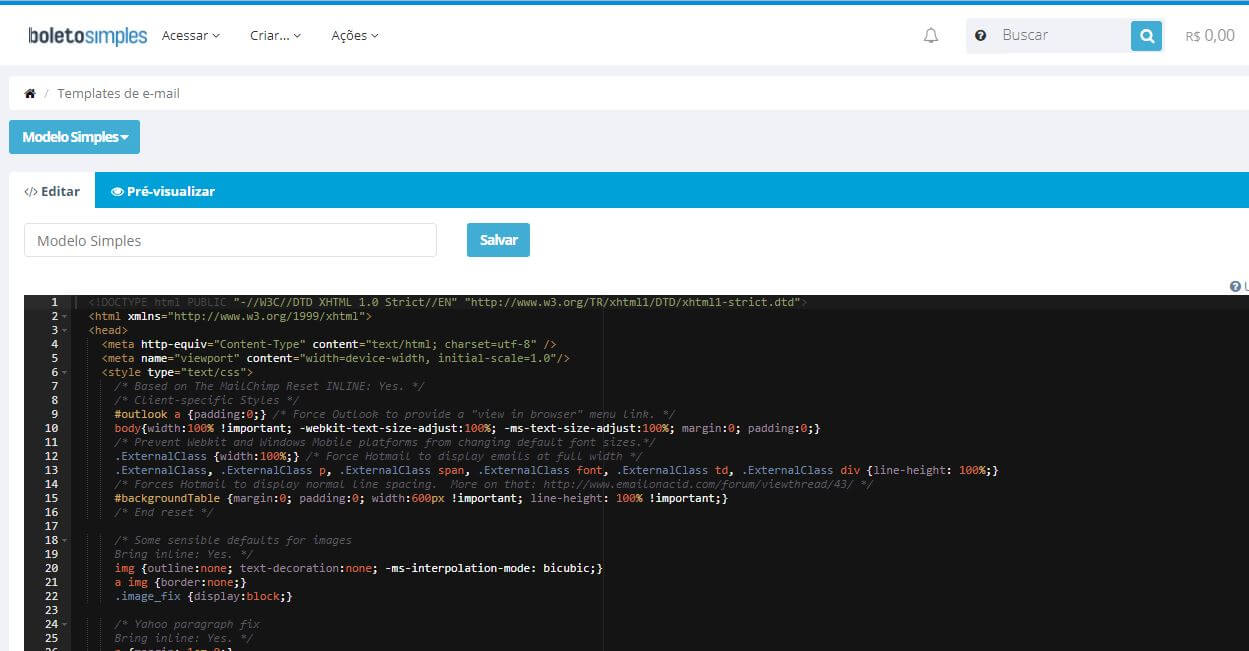The image size is (1249, 651).
Task: Open the Criar... dropdown menu
Action: [275, 35]
